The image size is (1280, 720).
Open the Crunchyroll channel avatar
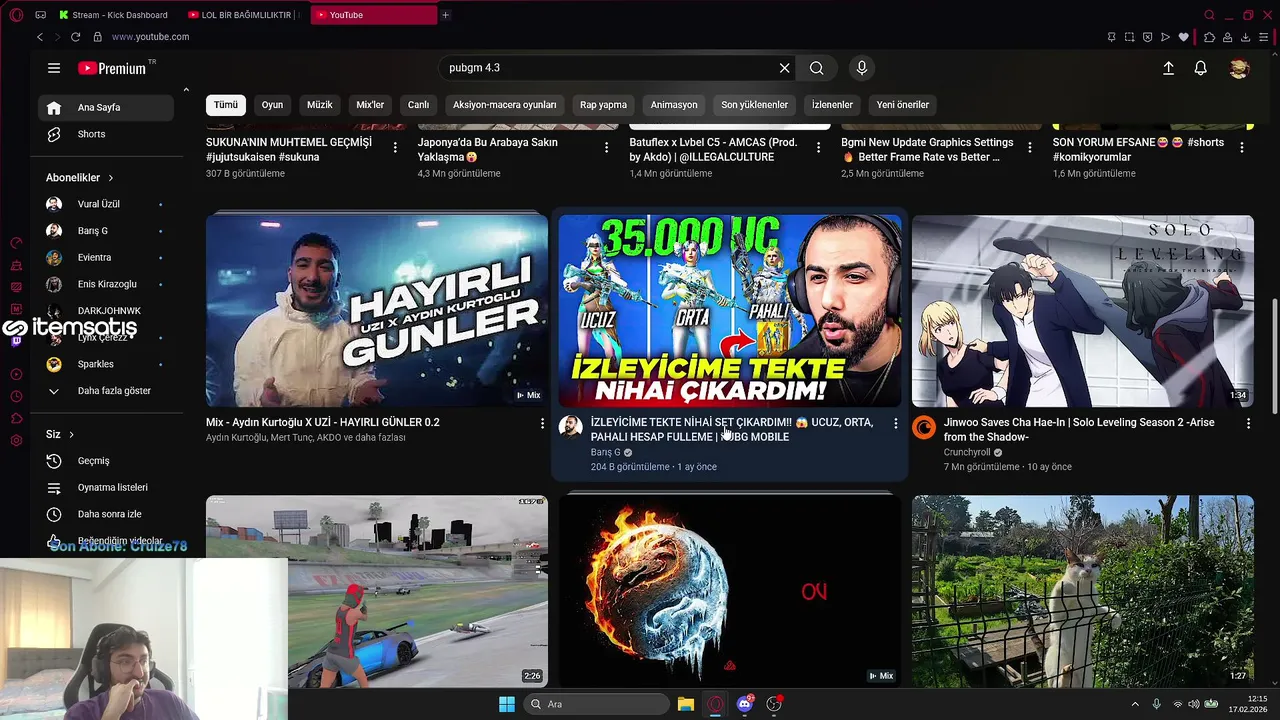(x=924, y=428)
